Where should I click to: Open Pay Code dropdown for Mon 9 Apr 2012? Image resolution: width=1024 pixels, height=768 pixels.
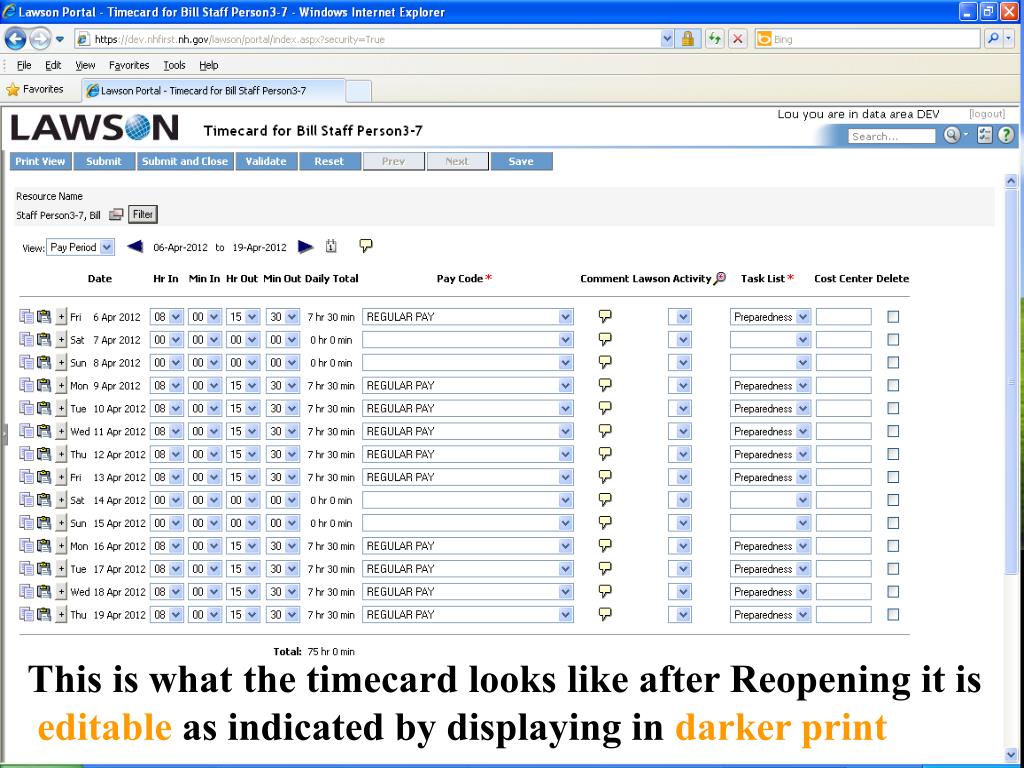pos(468,385)
